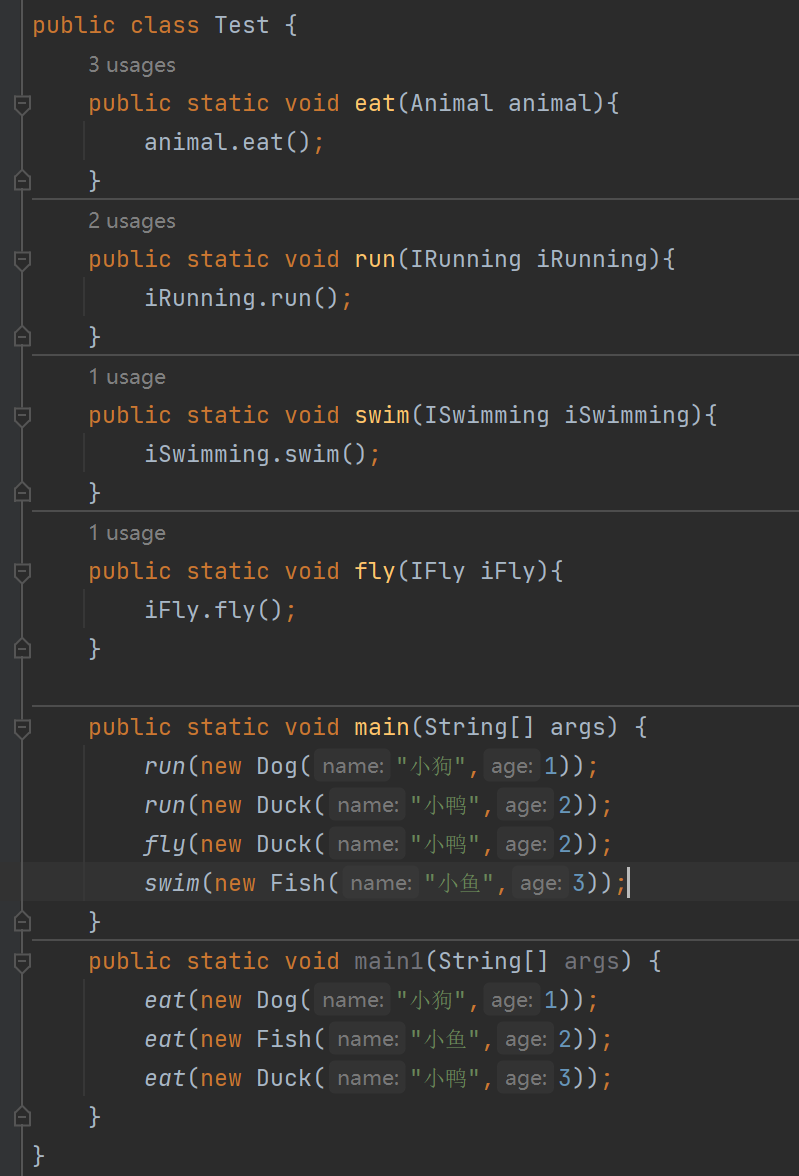
Task: Show the '1 usage' hint above swim
Action: pos(127,377)
